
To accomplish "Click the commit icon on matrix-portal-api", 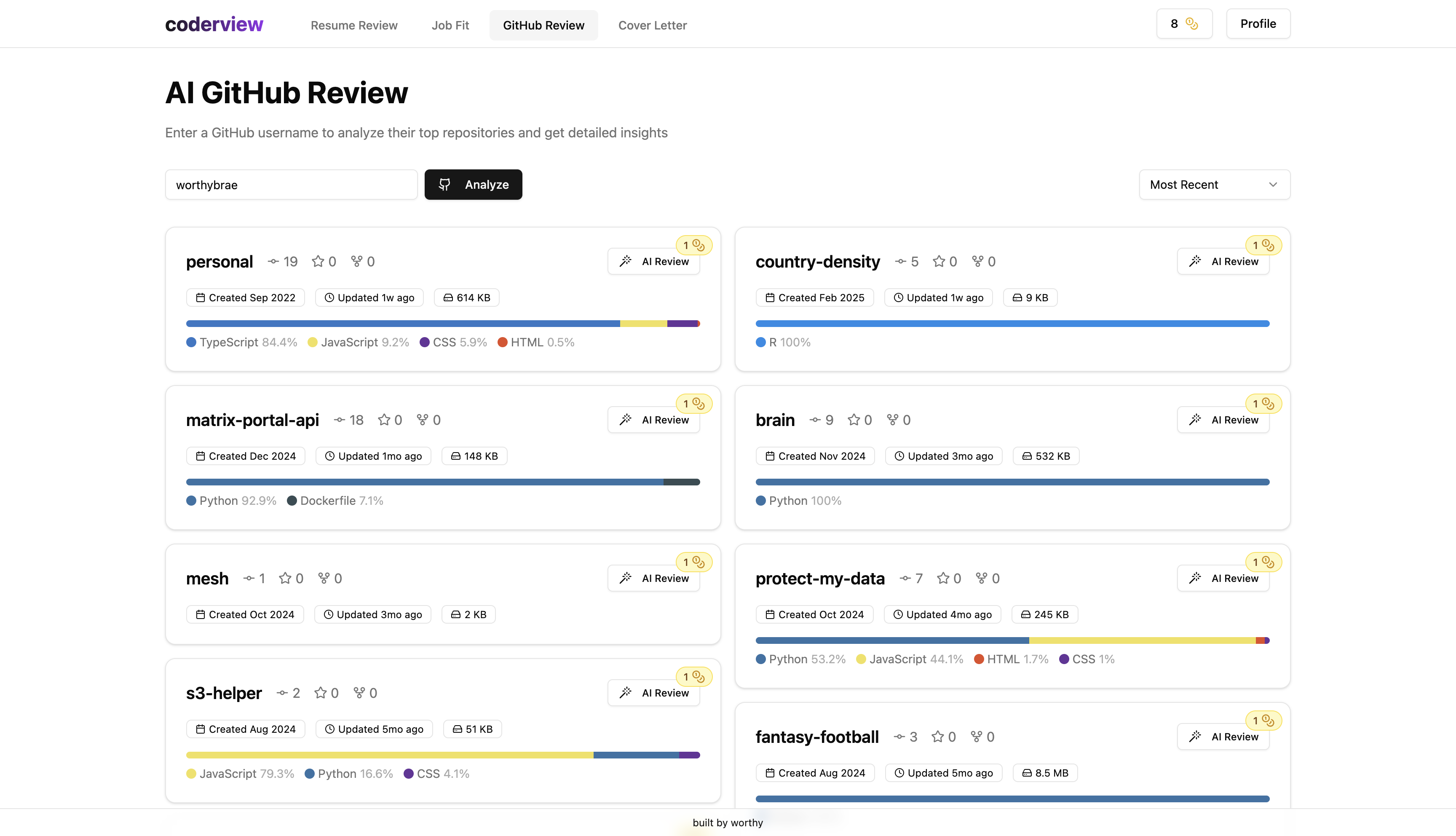I will [340, 420].
